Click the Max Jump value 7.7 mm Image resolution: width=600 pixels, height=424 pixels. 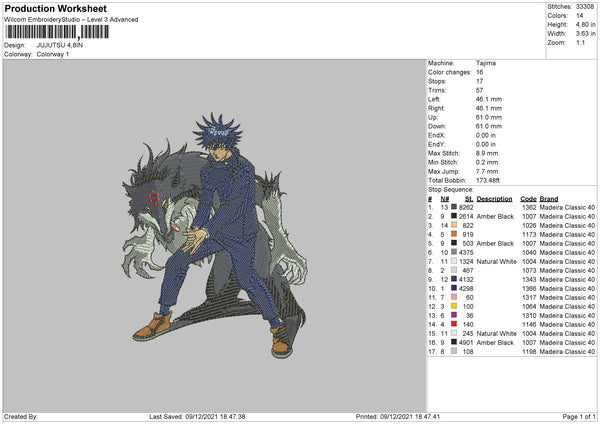coord(487,171)
